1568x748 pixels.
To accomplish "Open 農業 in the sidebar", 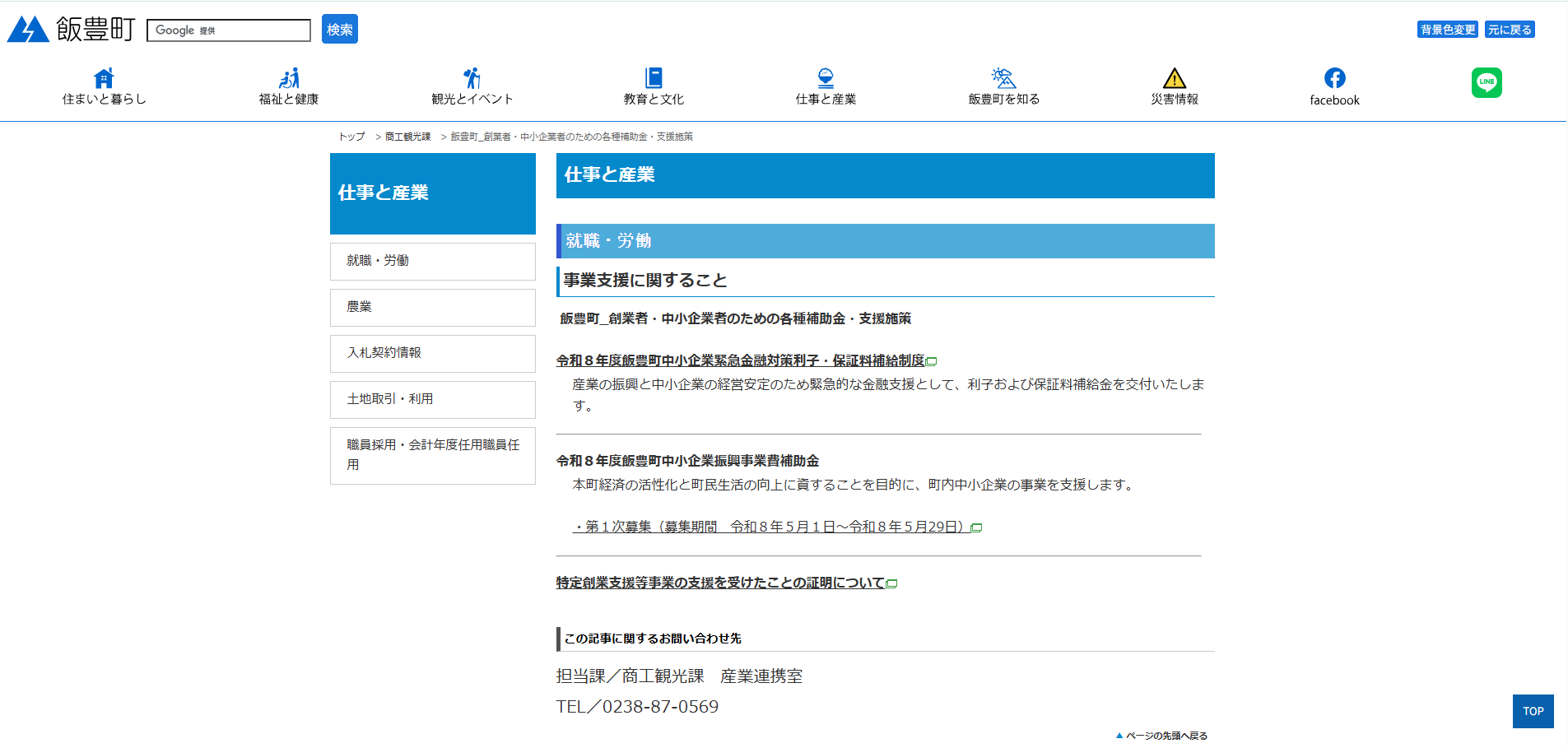I will pyautogui.click(x=433, y=307).
